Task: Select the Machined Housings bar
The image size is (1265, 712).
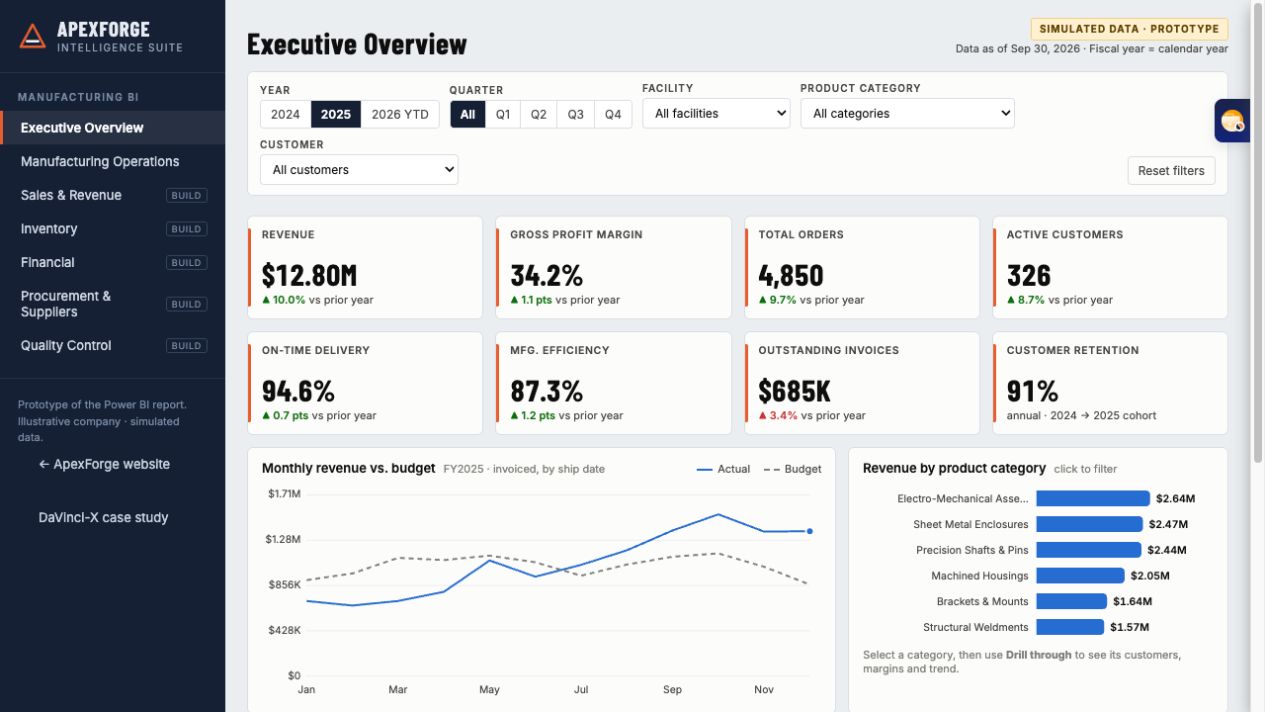Action: coord(1080,576)
